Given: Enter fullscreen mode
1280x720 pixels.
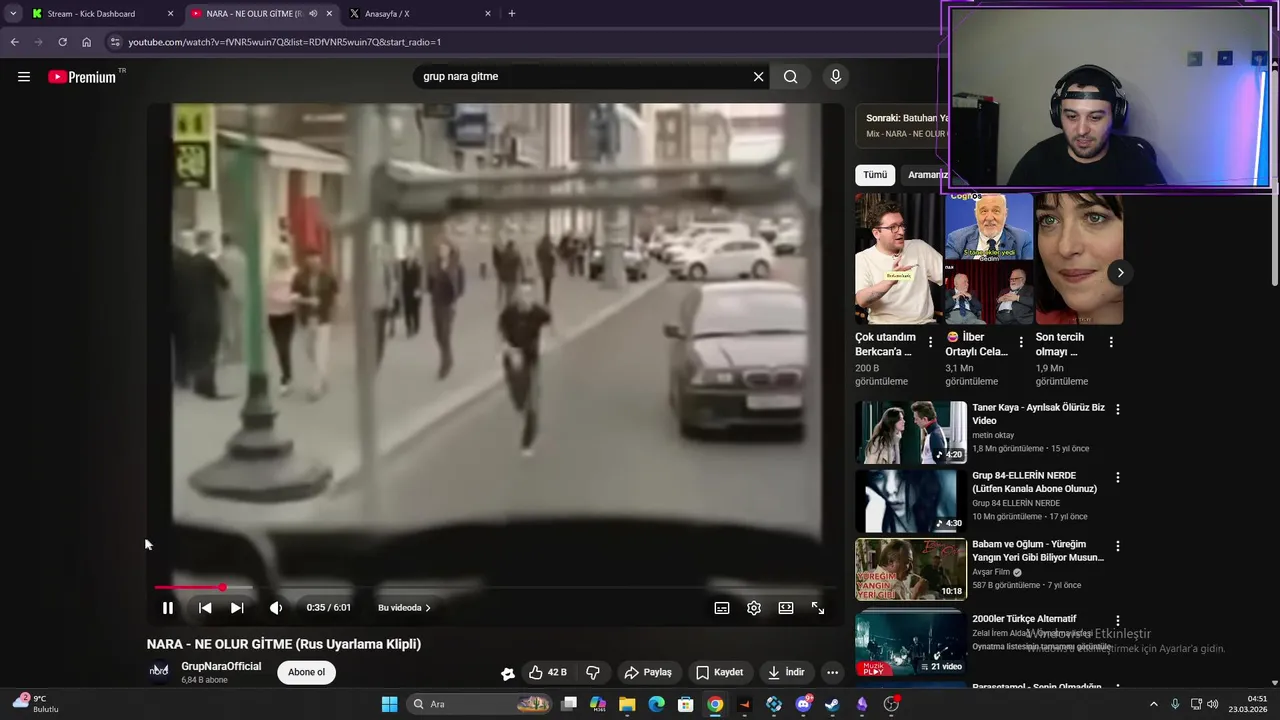Looking at the screenshot, I should click(818, 608).
